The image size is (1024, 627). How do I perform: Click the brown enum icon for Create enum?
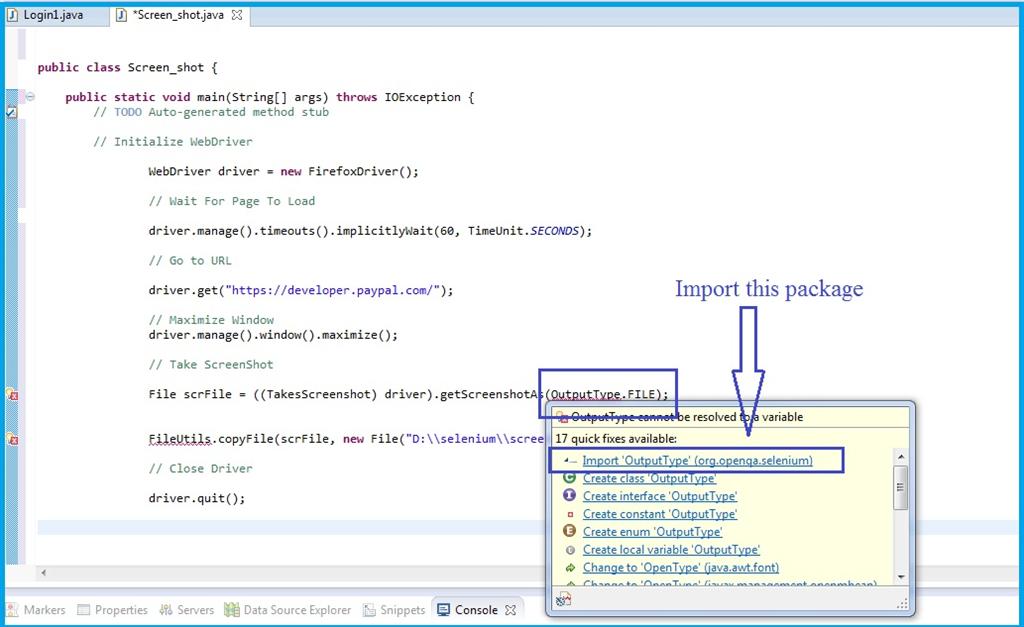569,531
